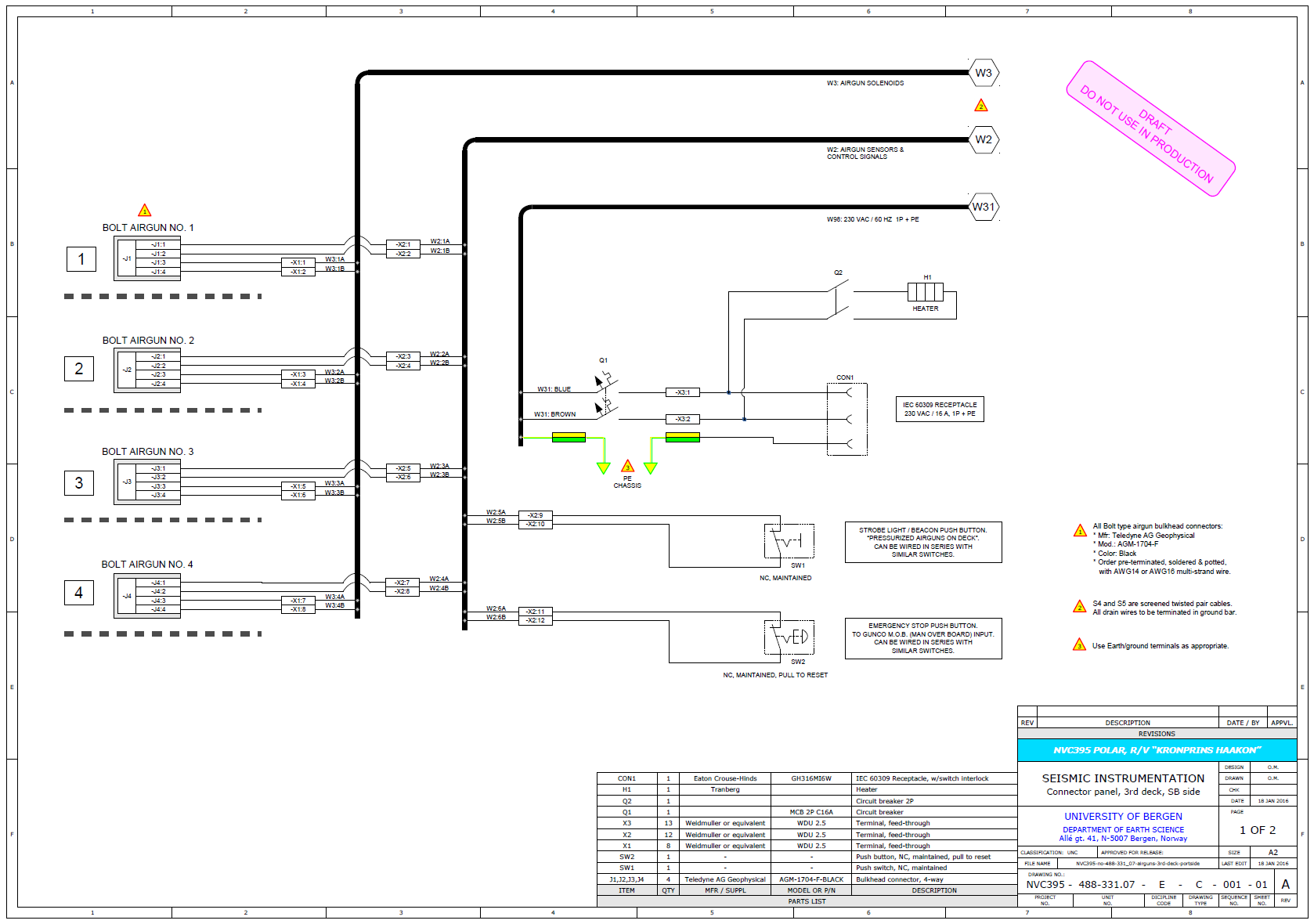Image resolution: width=1314 pixels, height=924 pixels.
Task: Click the SW2 emergency stop switch symbol
Action: (789, 637)
